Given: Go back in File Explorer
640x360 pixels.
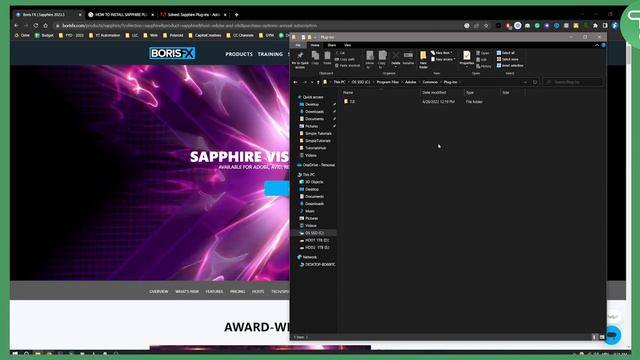Looking at the screenshot, I should tap(296, 82).
